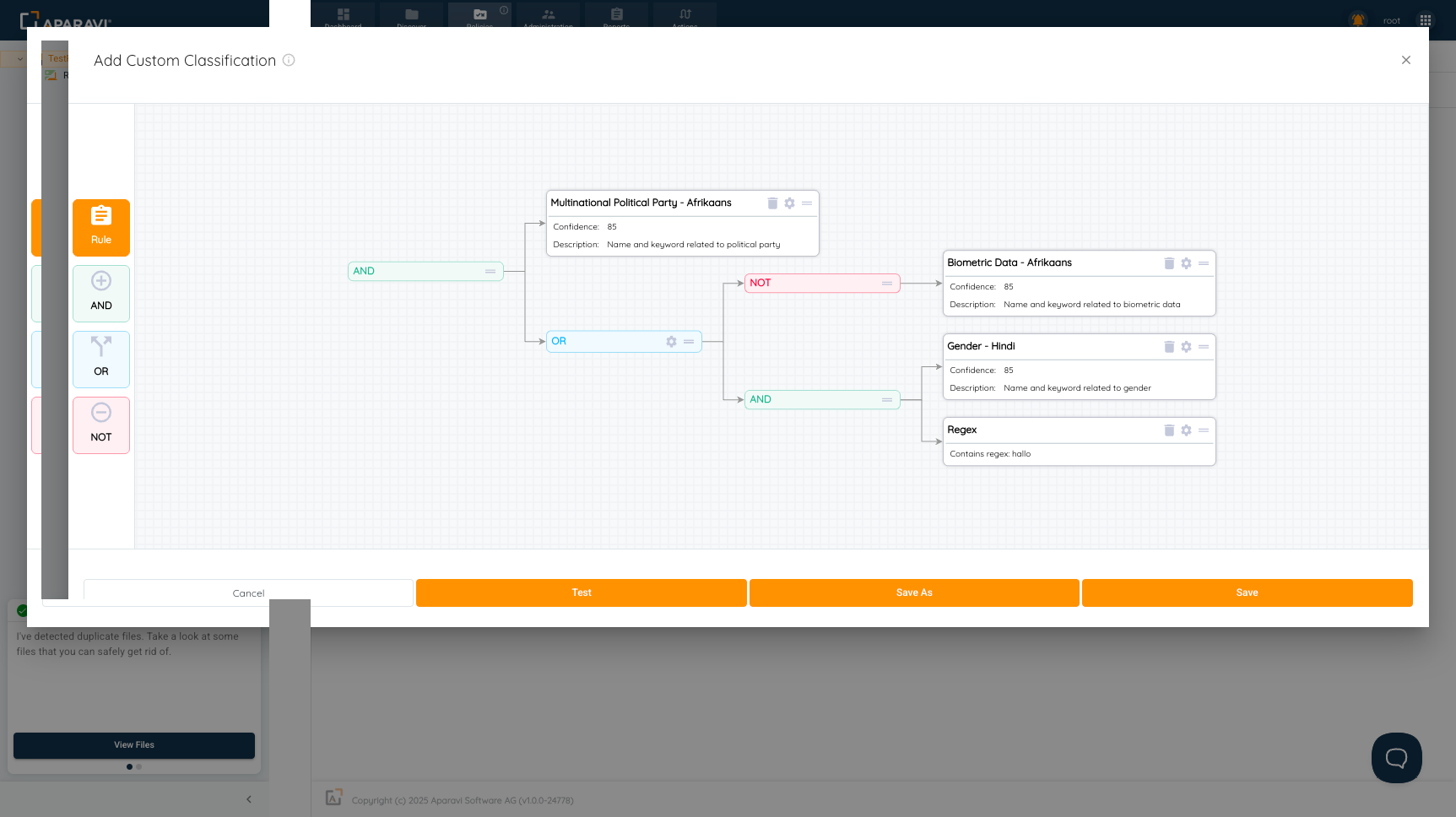Viewport: 1456px width, 817px height.
Task: Open the Actions tab
Action: pyautogui.click(x=685, y=15)
